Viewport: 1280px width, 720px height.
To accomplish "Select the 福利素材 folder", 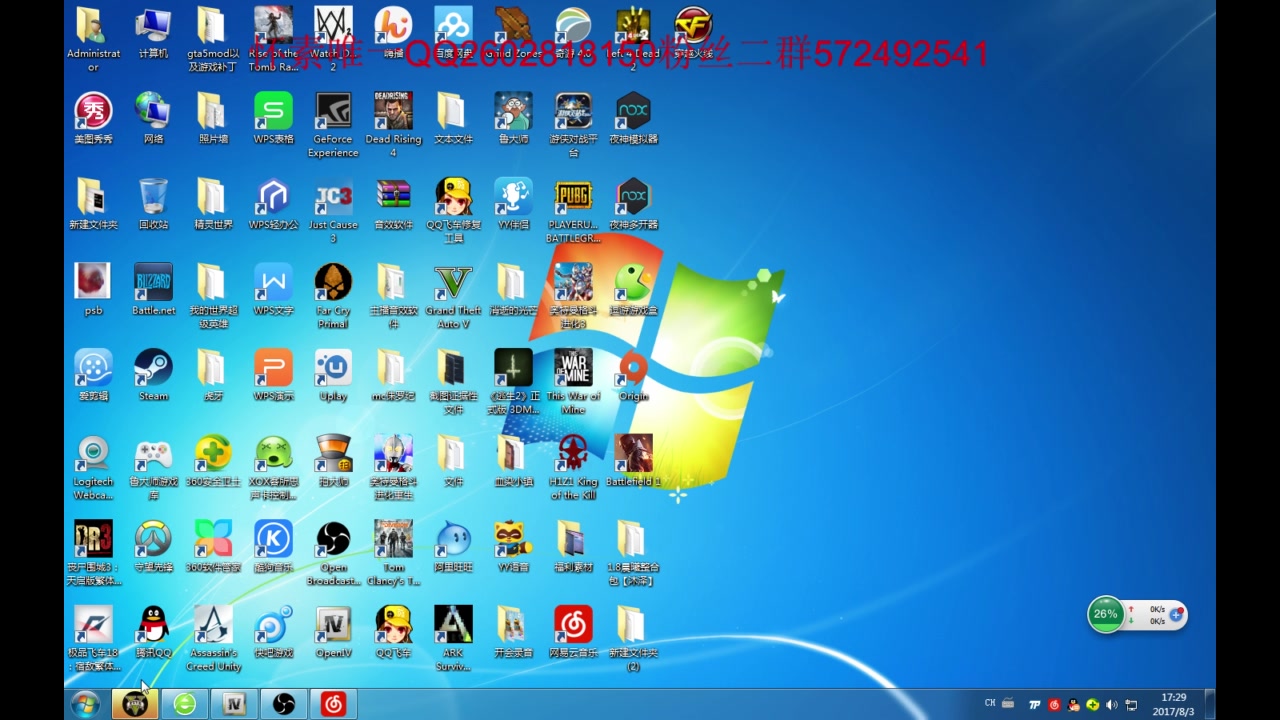I will pyautogui.click(x=573, y=546).
